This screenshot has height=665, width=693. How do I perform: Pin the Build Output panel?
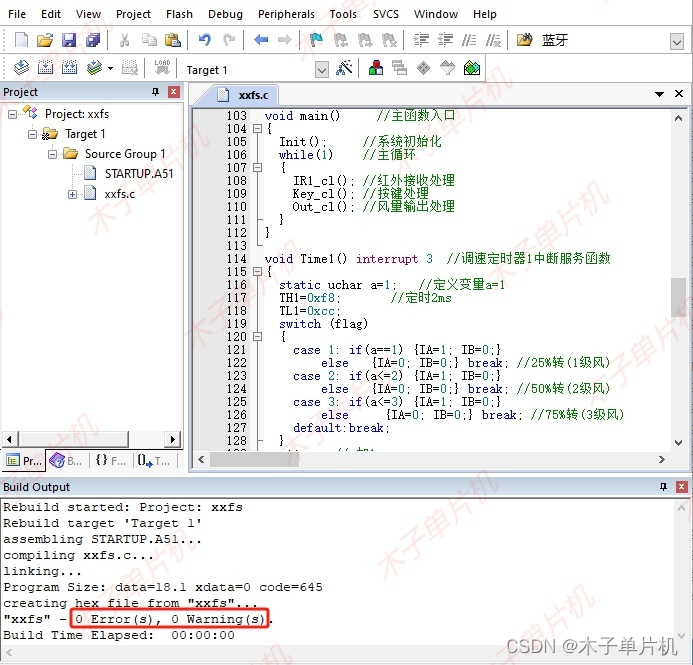(x=663, y=486)
